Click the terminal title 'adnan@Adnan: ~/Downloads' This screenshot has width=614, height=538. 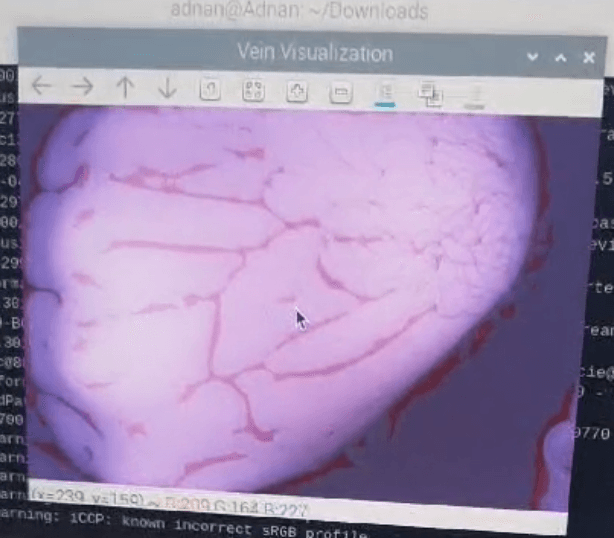[x=299, y=10]
